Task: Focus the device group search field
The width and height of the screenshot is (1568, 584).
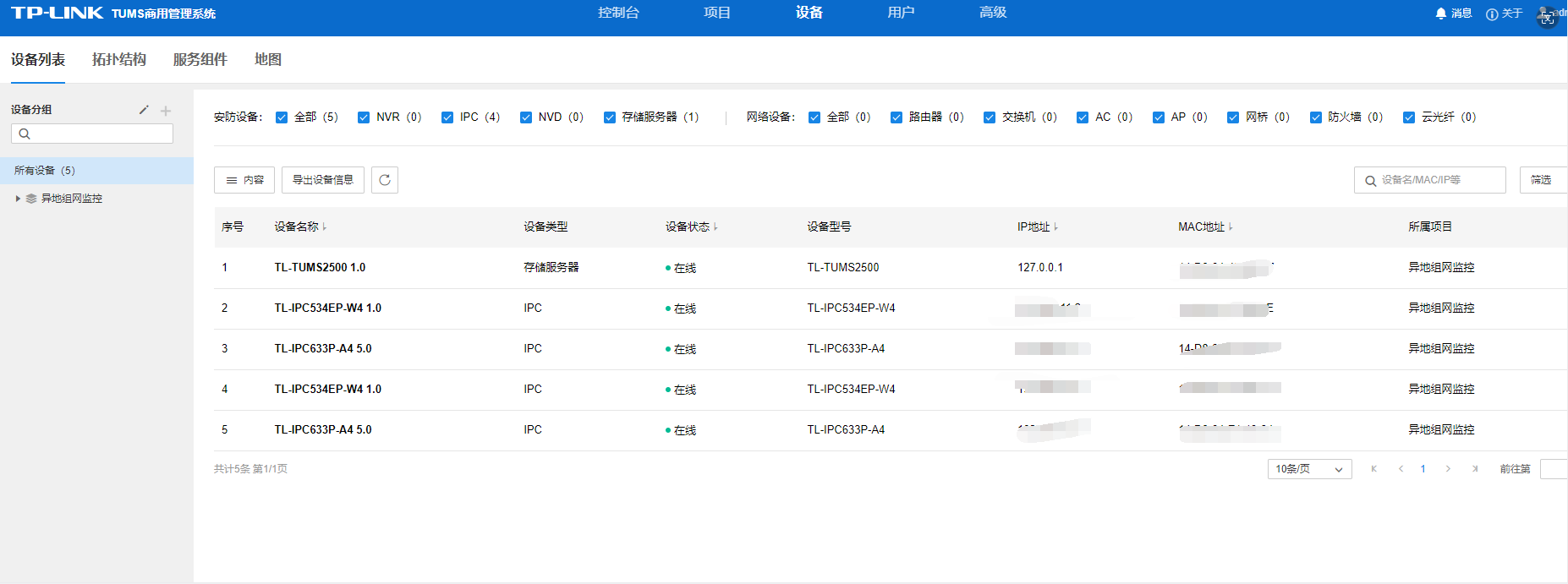Action: coord(92,134)
